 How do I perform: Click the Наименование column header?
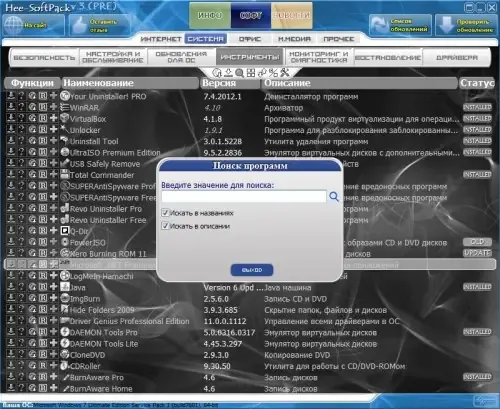[130, 83]
